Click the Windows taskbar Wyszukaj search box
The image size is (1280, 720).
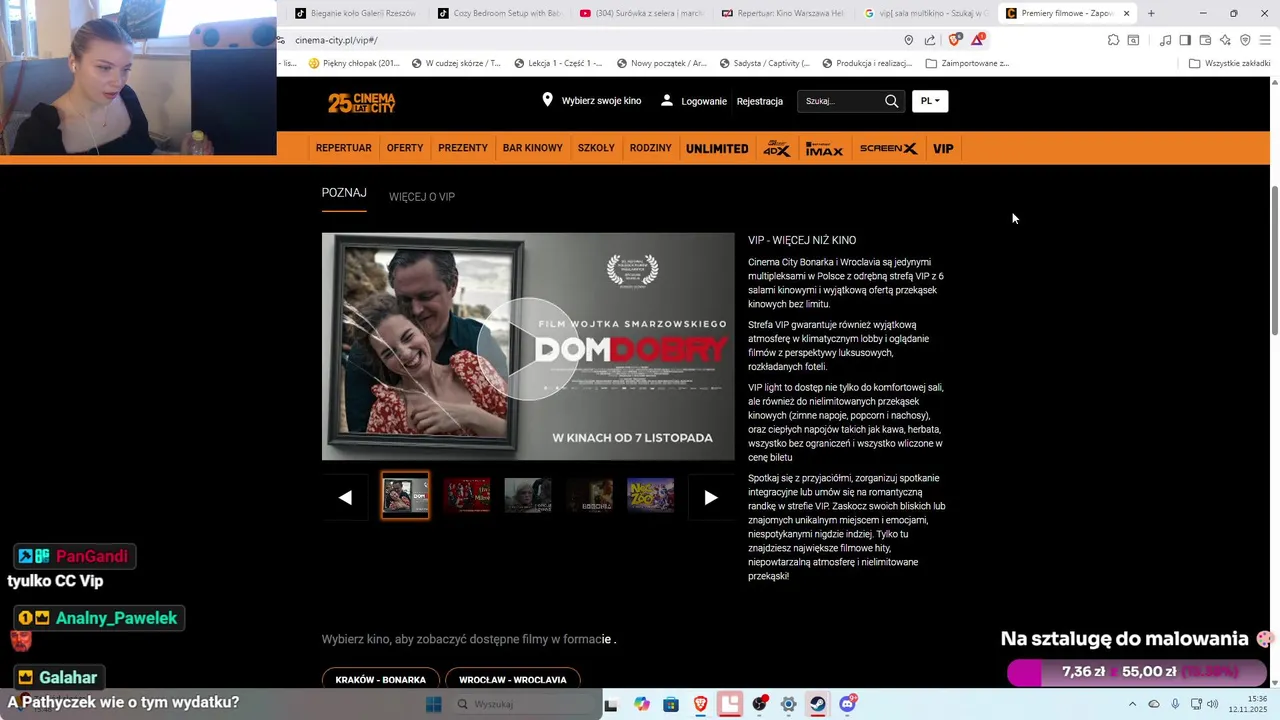pos(527,704)
